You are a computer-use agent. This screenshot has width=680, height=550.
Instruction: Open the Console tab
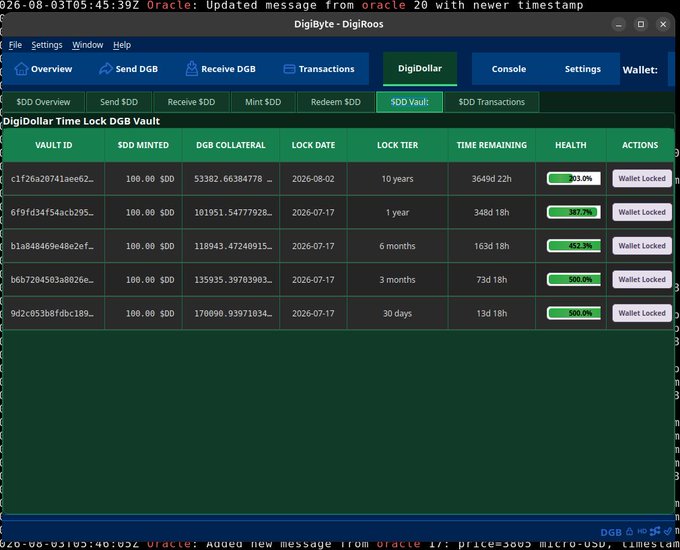[x=509, y=69]
